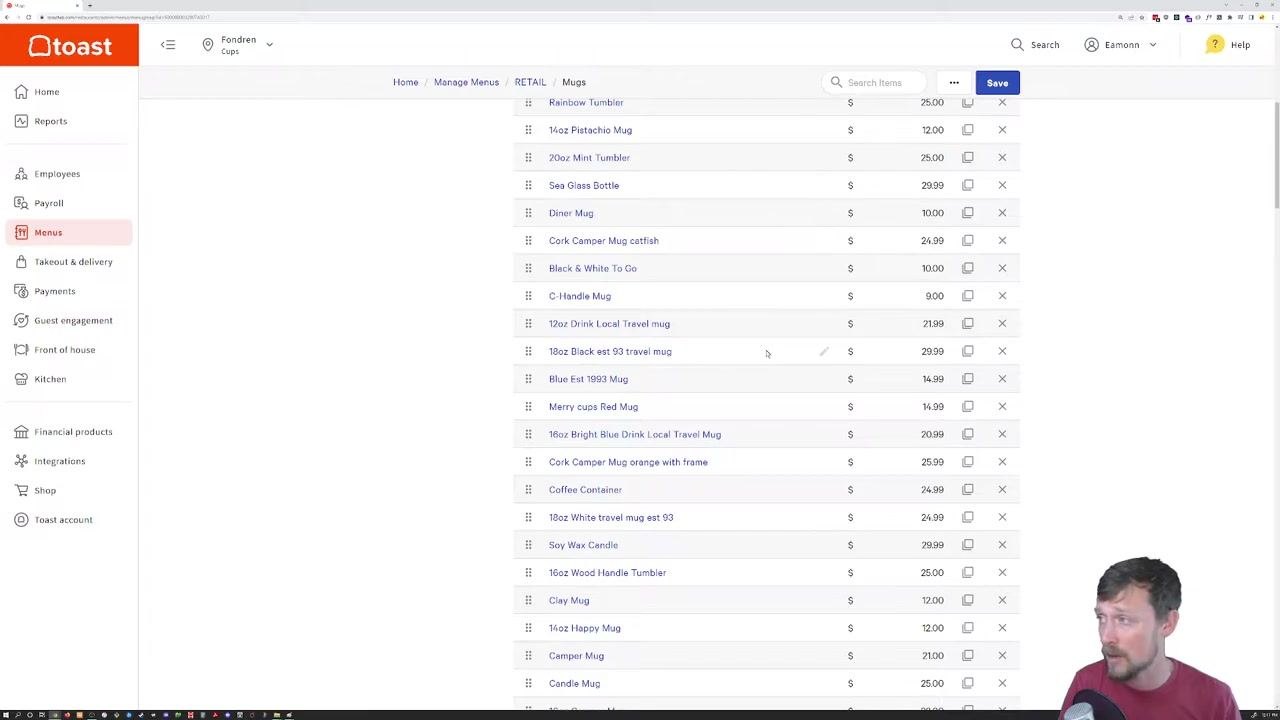This screenshot has height=720, width=1280.
Task: Click the 20oz Mint Tumbler name
Action: 589,158
